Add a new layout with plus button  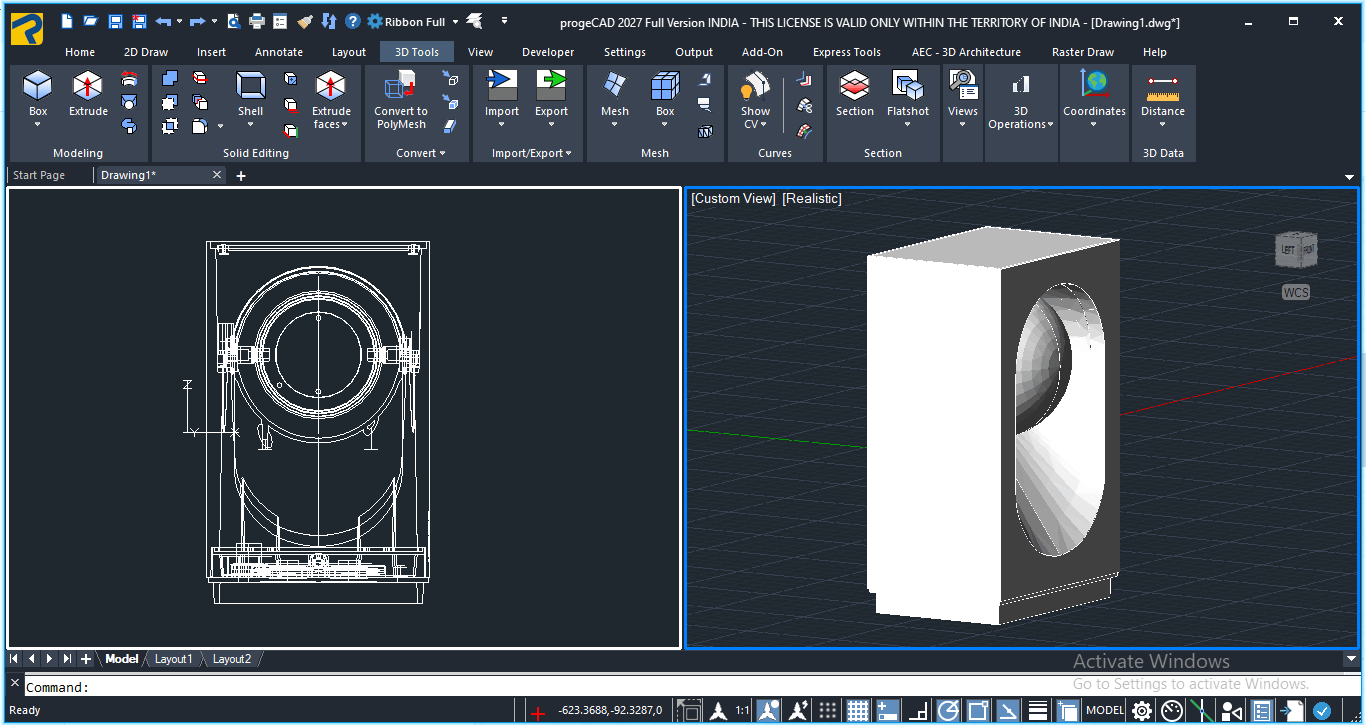tap(86, 659)
